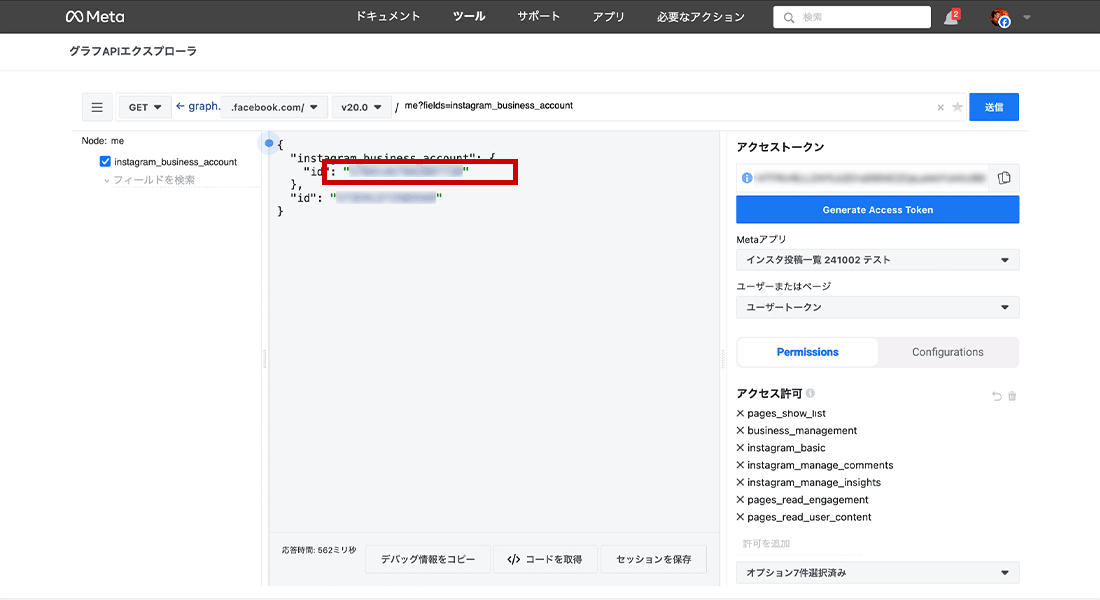
Task: Remove the instagram_basic permission
Action: 740,448
